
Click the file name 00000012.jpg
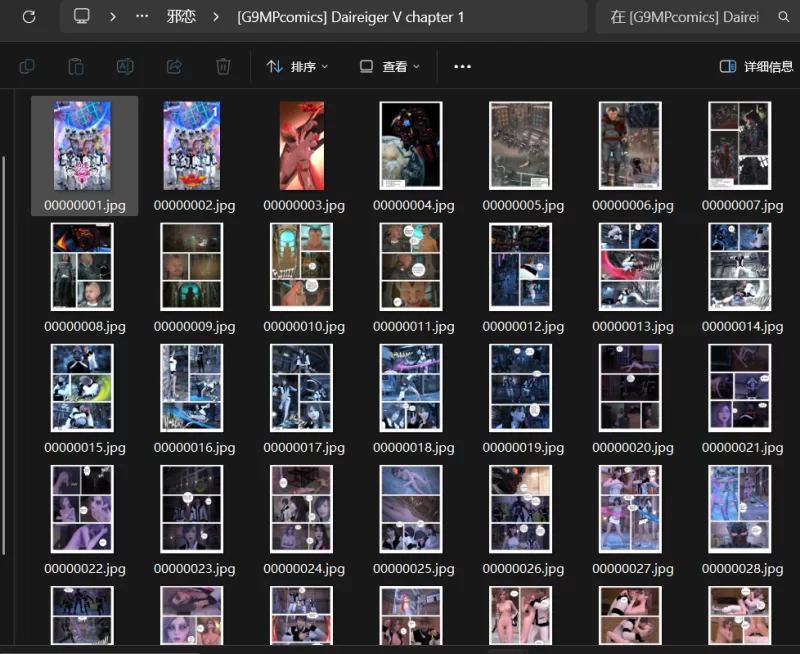point(523,326)
